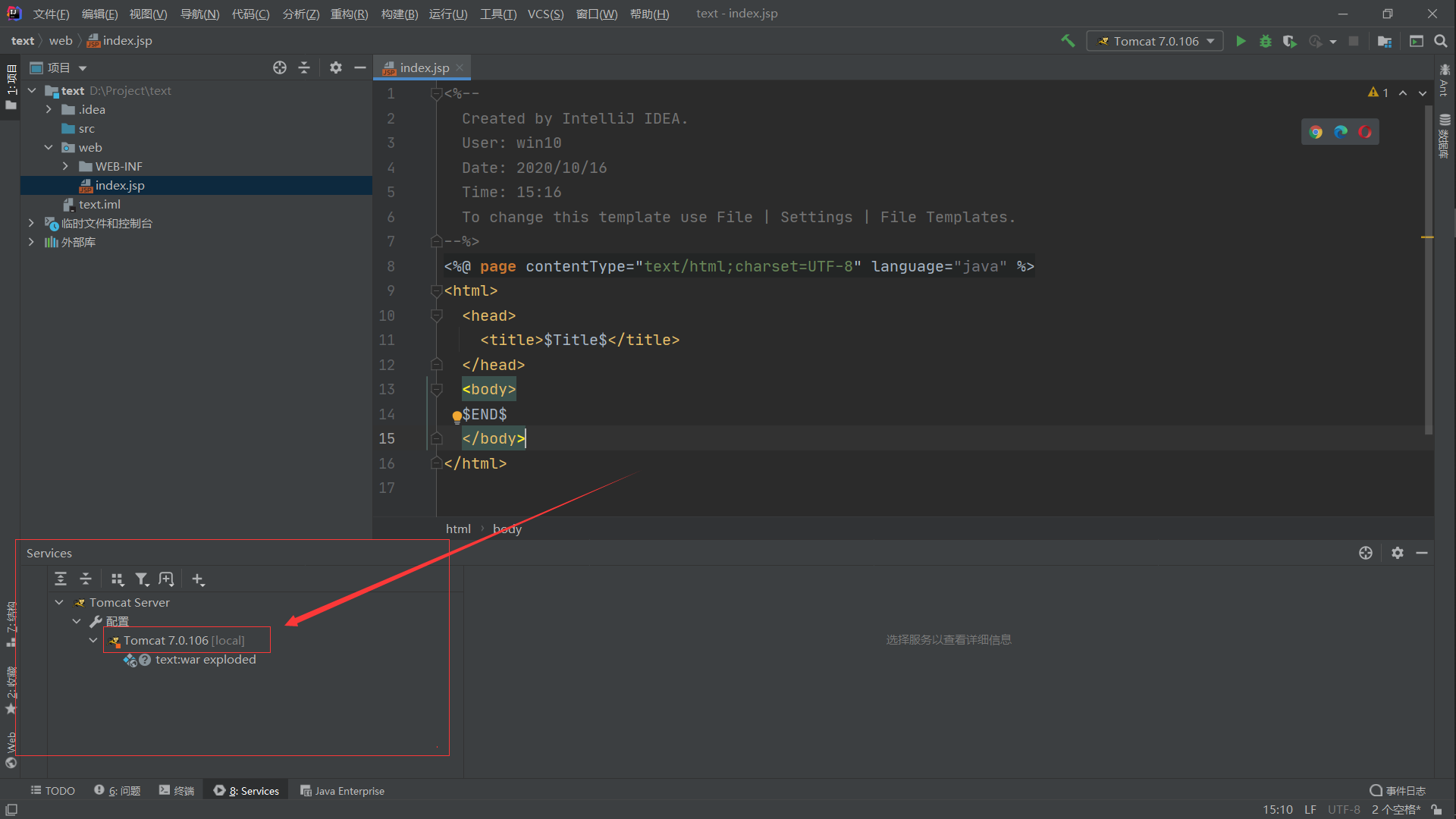Open the Tomcat 7.0.106 run configuration dropdown
This screenshot has width=1456, height=819.
pos(1155,41)
